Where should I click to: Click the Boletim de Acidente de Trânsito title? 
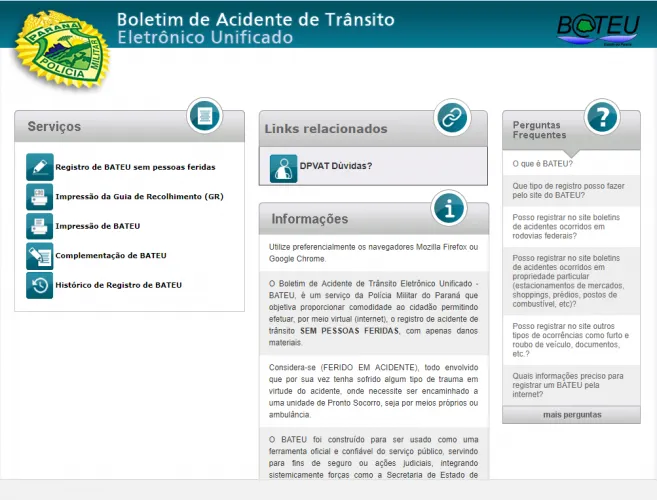click(x=256, y=20)
